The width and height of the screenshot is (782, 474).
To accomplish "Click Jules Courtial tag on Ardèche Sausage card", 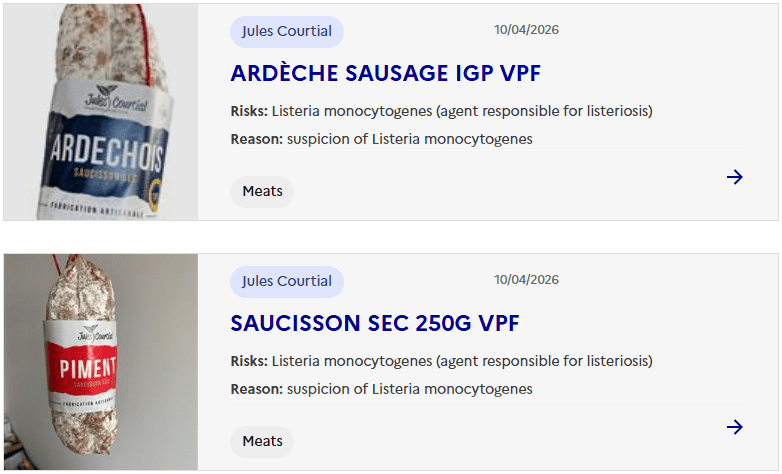I will pyautogui.click(x=287, y=31).
